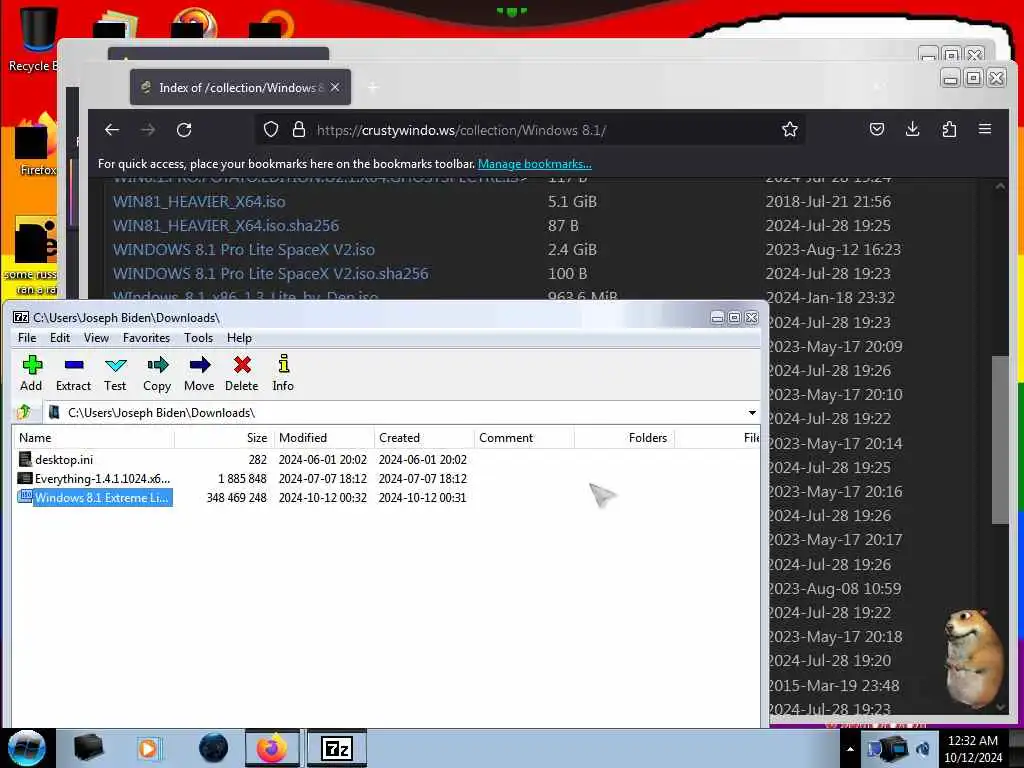This screenshot has width=1024, height=768.
Task: Open WINDOWS 8.1 Pro Lite SpaceX V2.iso
Action: click(244, 249)
